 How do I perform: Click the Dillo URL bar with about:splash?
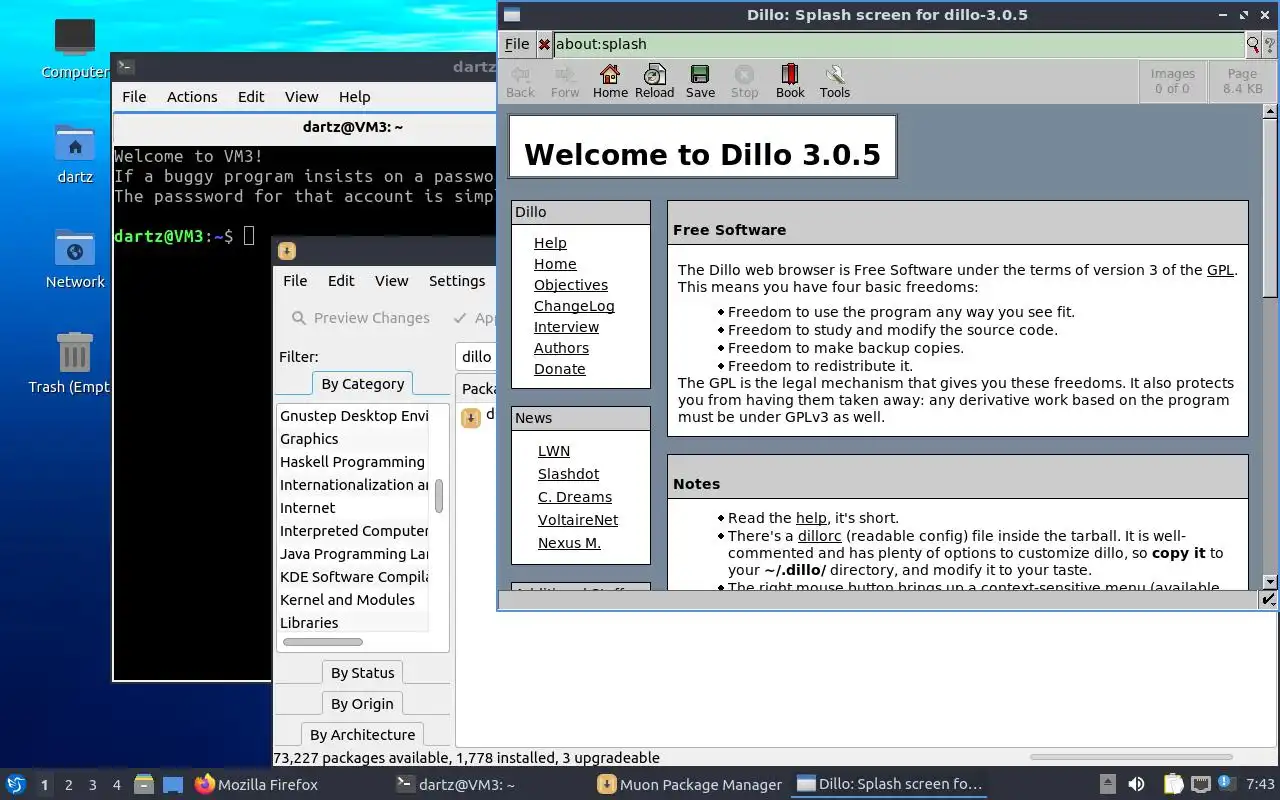point(898,44)
